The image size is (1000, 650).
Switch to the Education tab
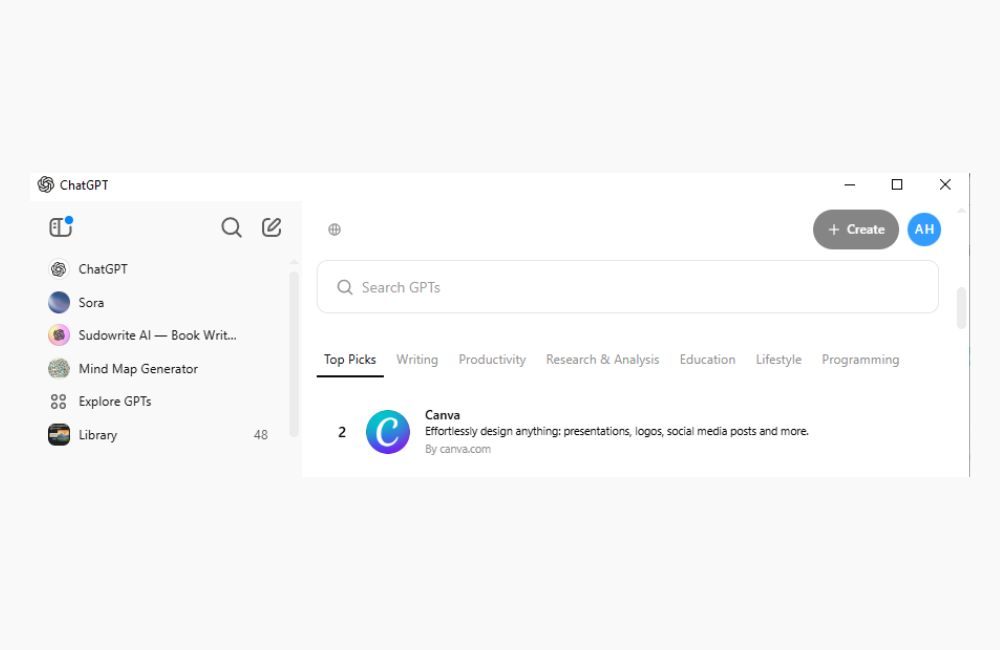pos(707,360)
